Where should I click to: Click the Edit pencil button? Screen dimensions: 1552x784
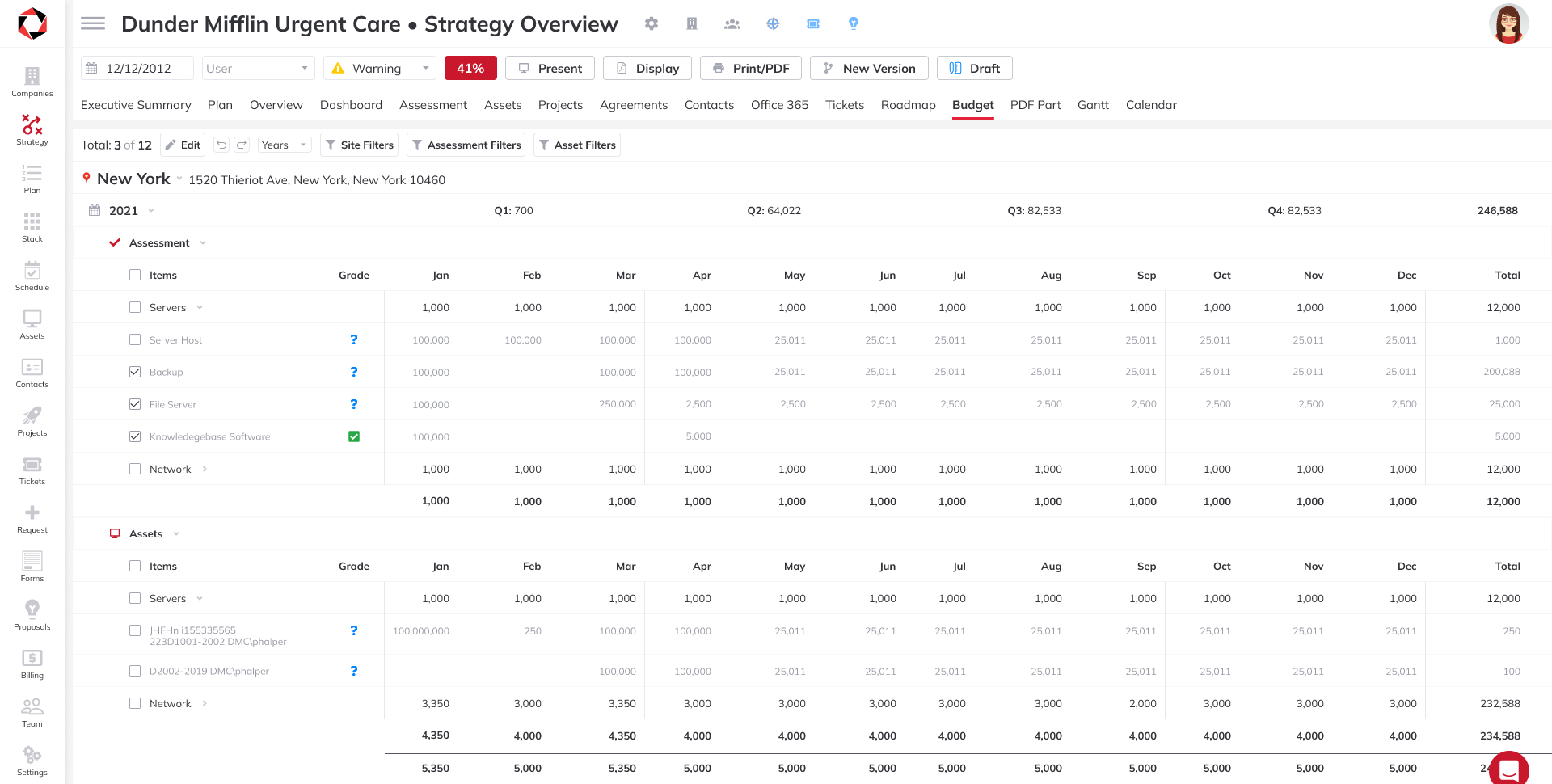click(183, 145)
